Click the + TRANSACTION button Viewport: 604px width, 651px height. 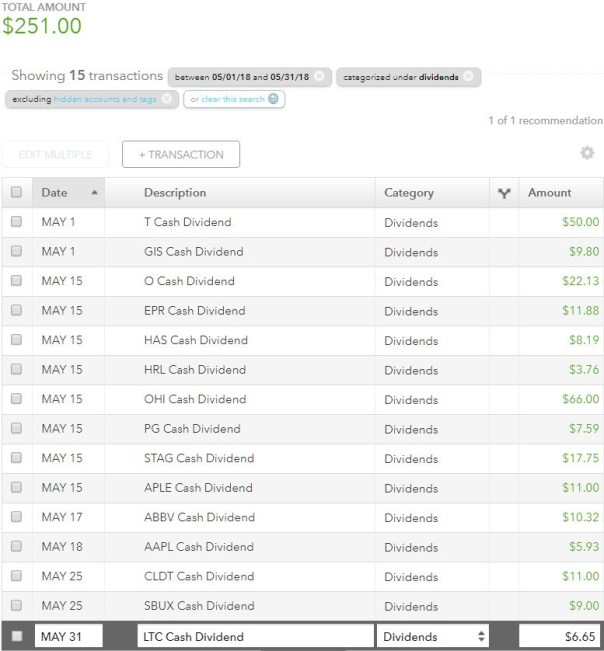(180, 155)
